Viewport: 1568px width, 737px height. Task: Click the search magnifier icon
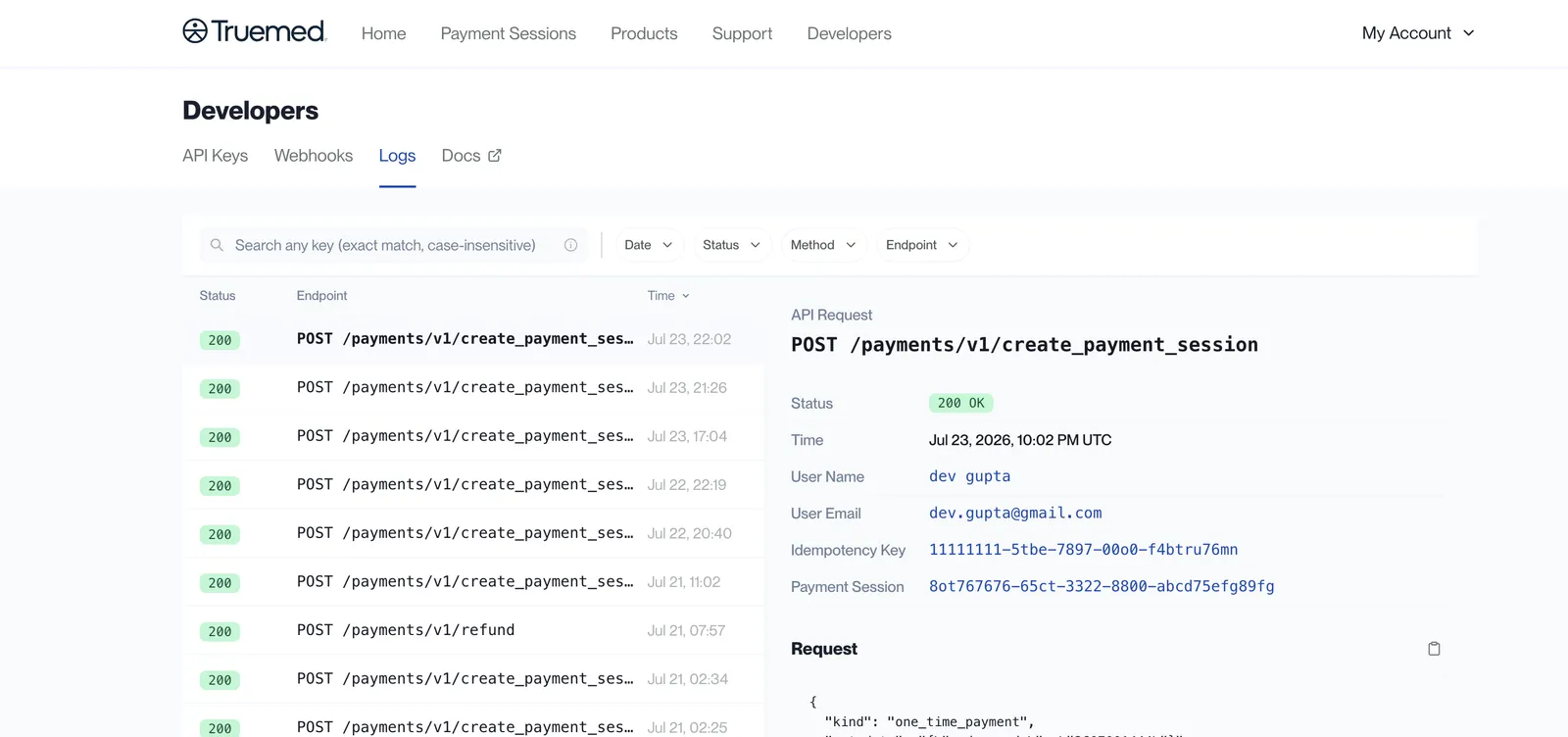[217, 245]
